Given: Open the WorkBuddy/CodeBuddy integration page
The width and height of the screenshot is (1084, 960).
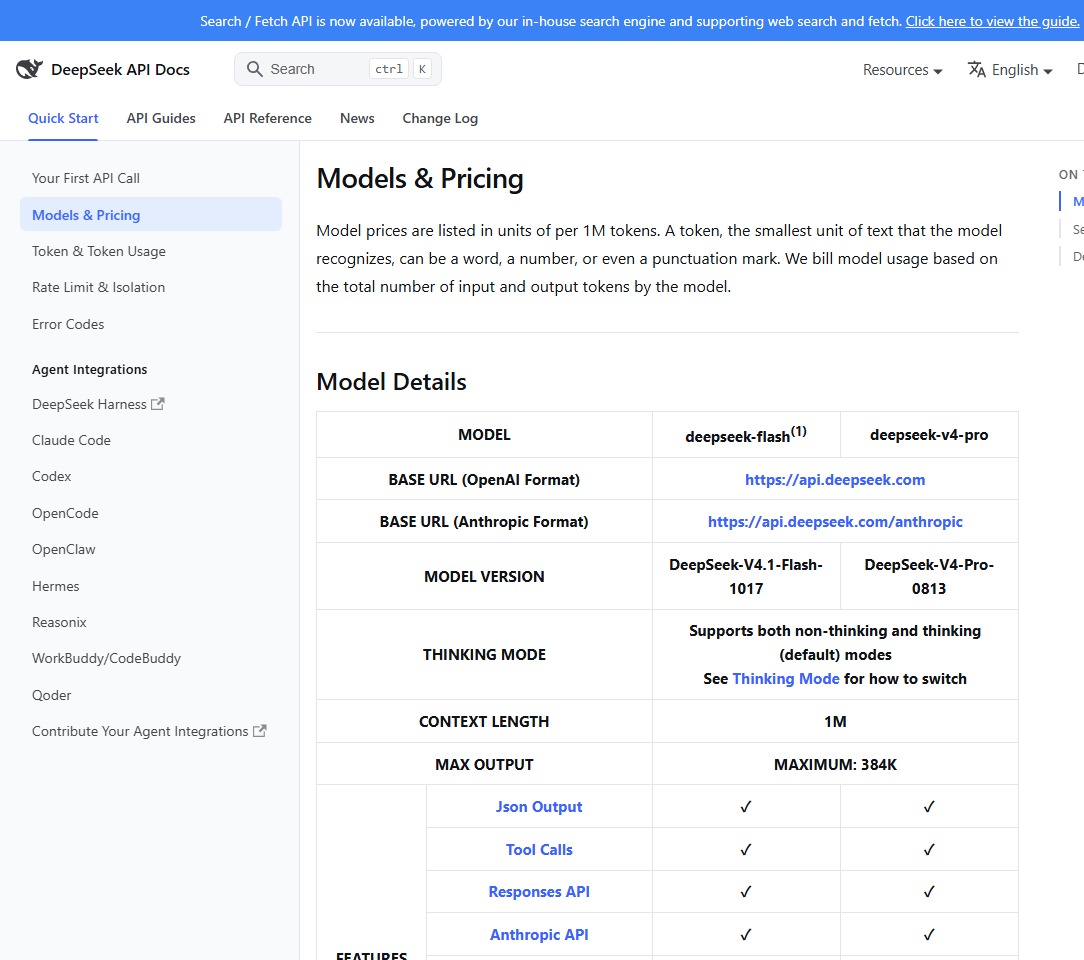Looking at the screenshot, I should click(106, 659).
